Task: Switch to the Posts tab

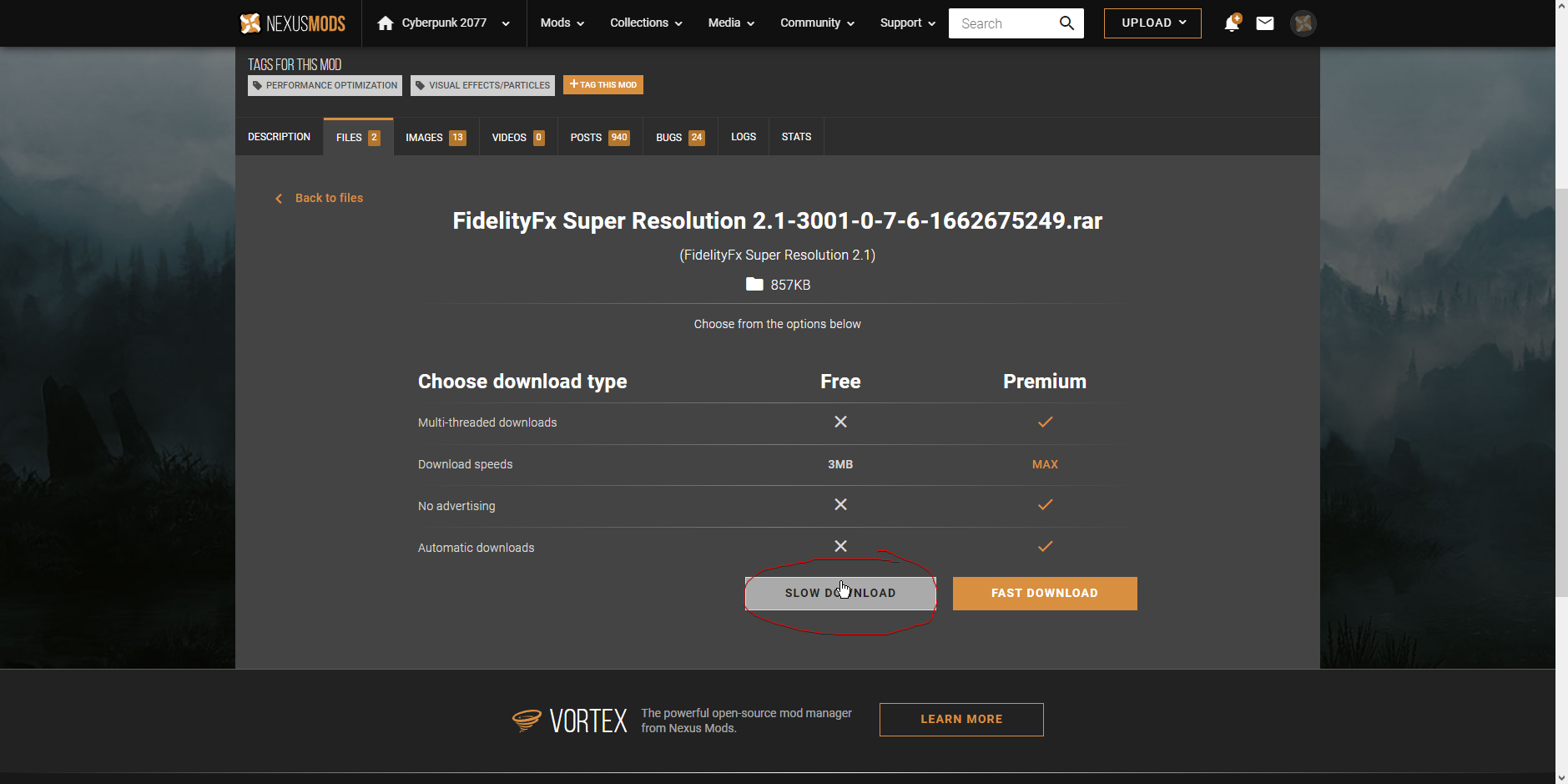Action: click(600, 137)
